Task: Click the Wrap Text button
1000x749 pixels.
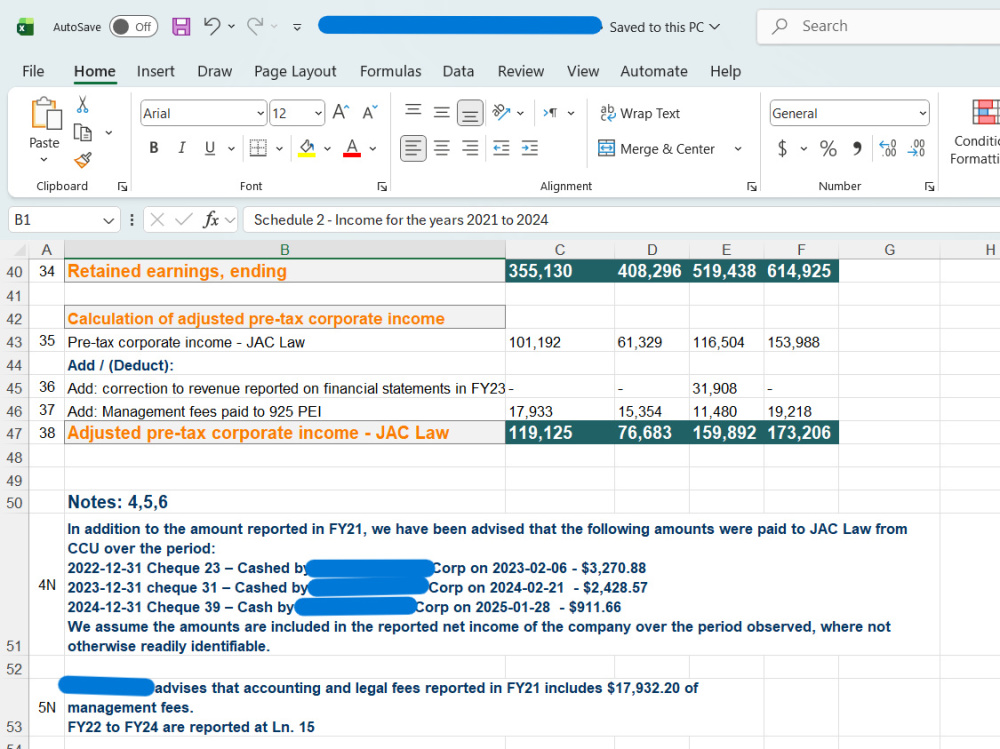Action: coord(640,113)
